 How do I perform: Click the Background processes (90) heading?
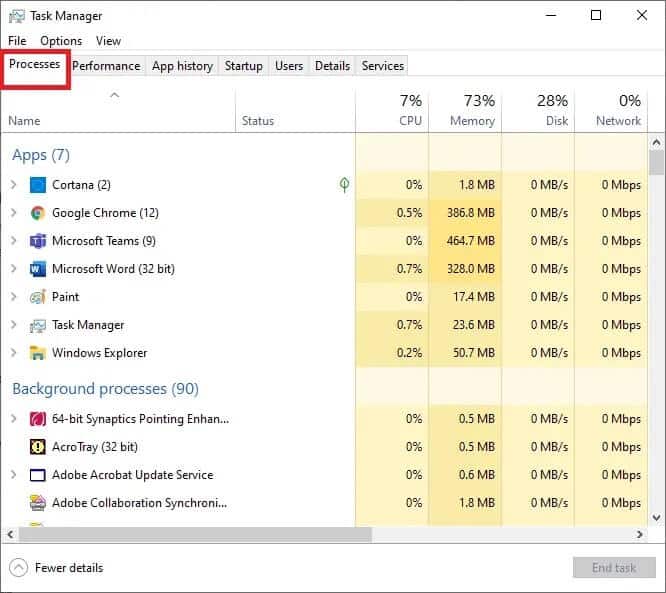[x=105, y=389]
